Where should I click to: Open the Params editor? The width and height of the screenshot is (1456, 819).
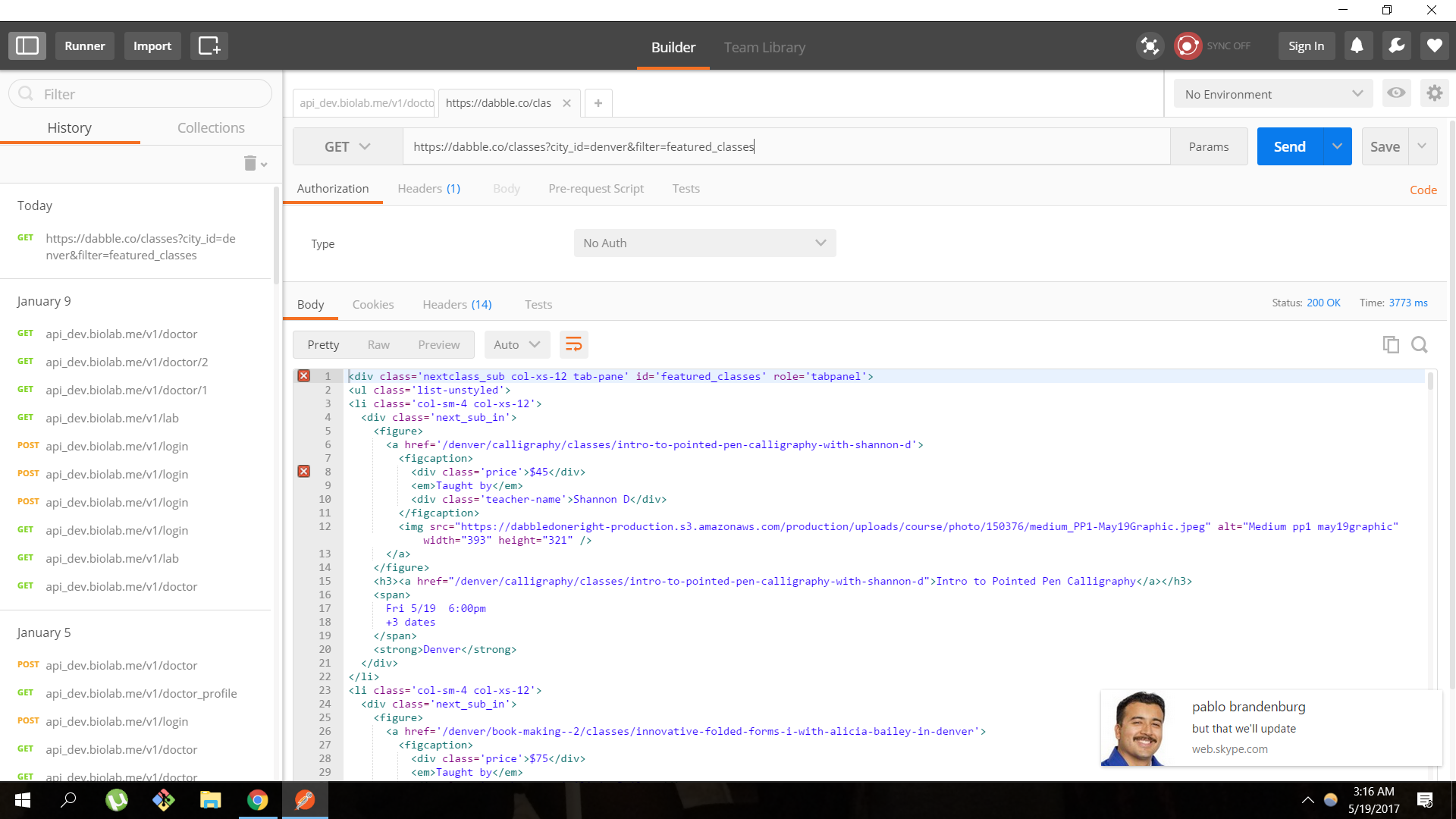pos(1209,147)
